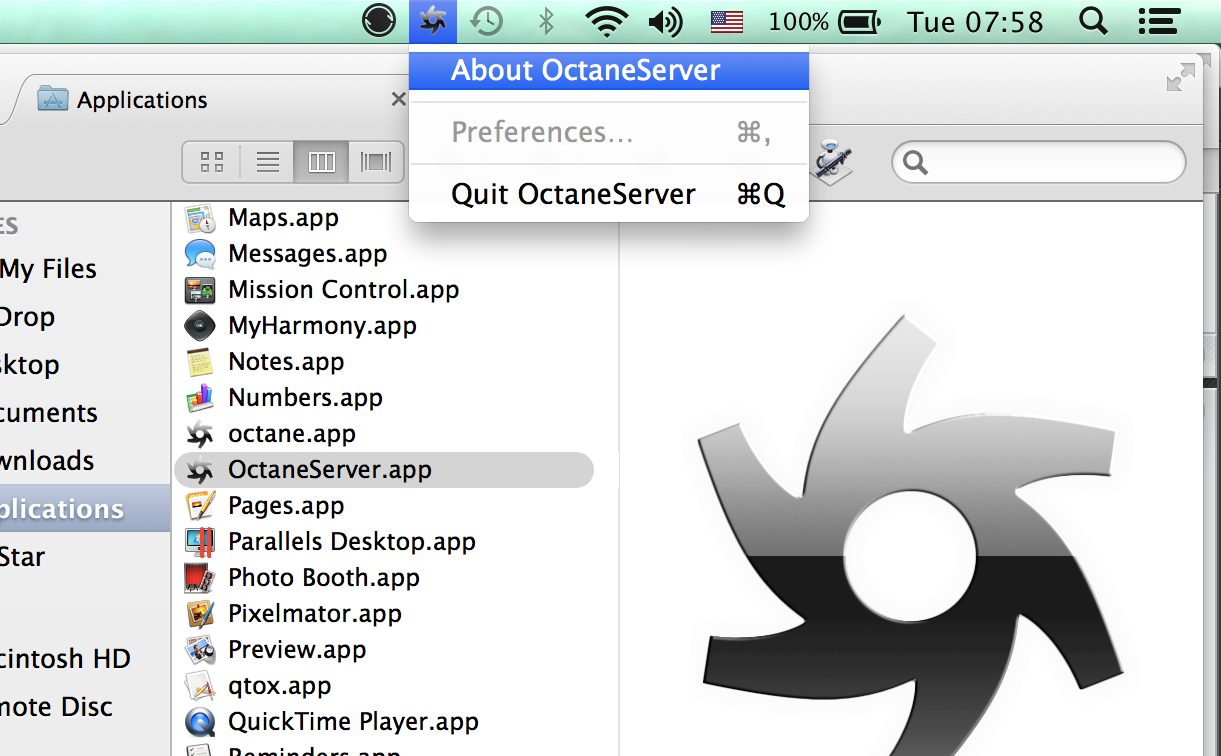Select Preview.app icon

(200, 650)
